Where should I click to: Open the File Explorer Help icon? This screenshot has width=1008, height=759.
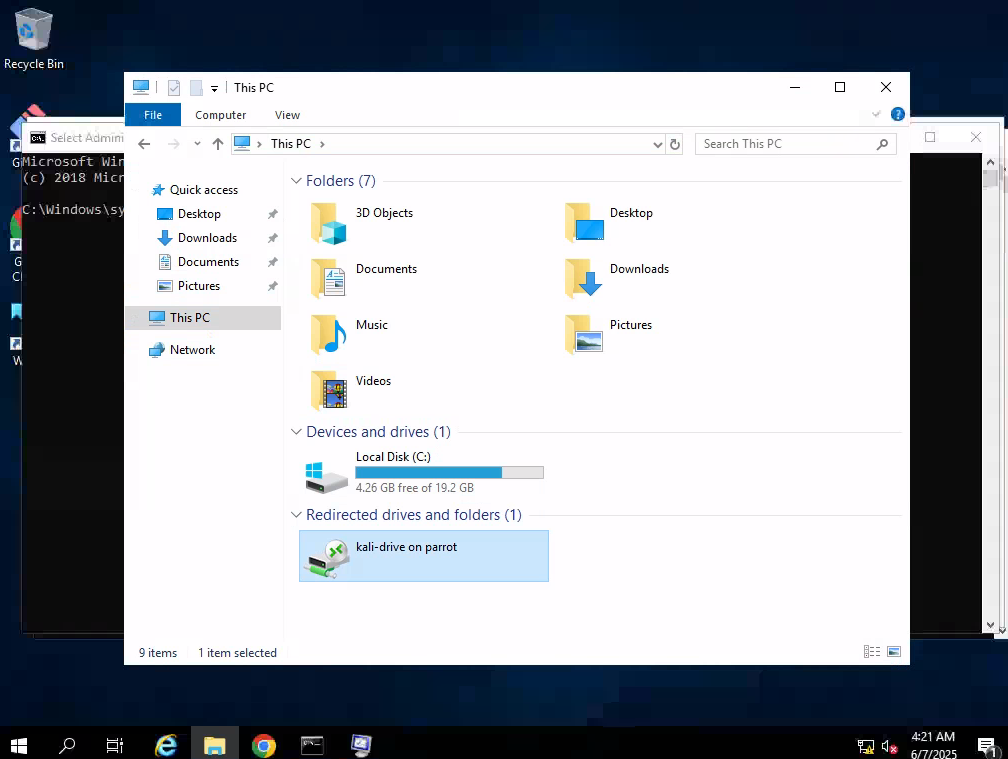pos(897,115)
